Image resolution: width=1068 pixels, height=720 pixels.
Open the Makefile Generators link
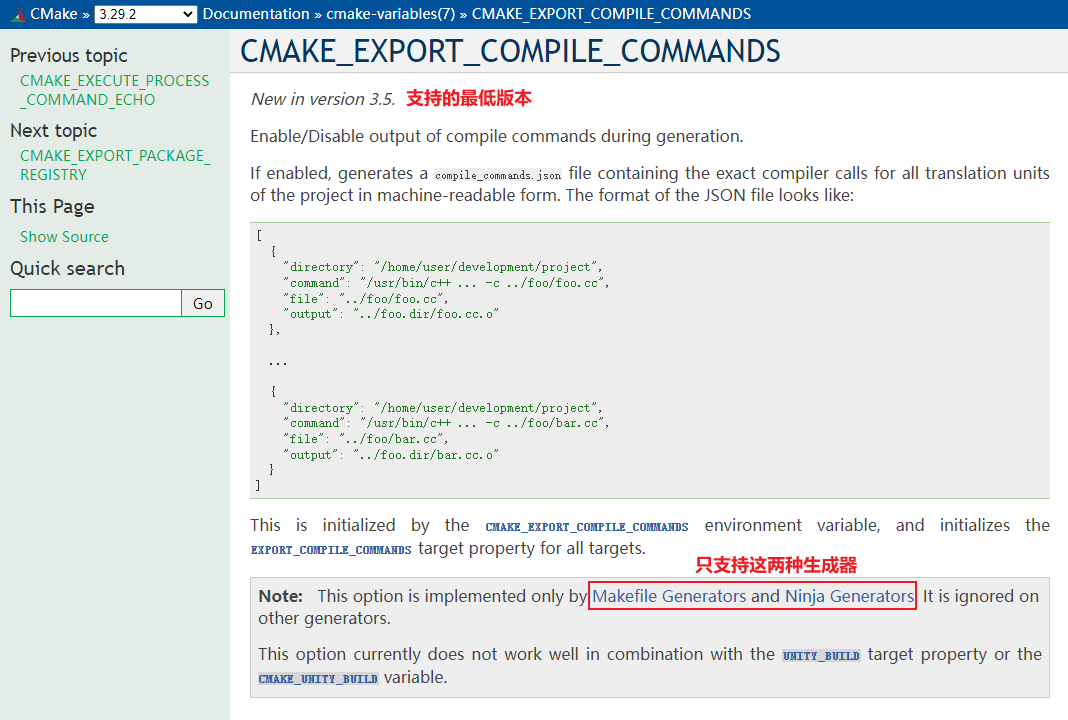point(669,596)
